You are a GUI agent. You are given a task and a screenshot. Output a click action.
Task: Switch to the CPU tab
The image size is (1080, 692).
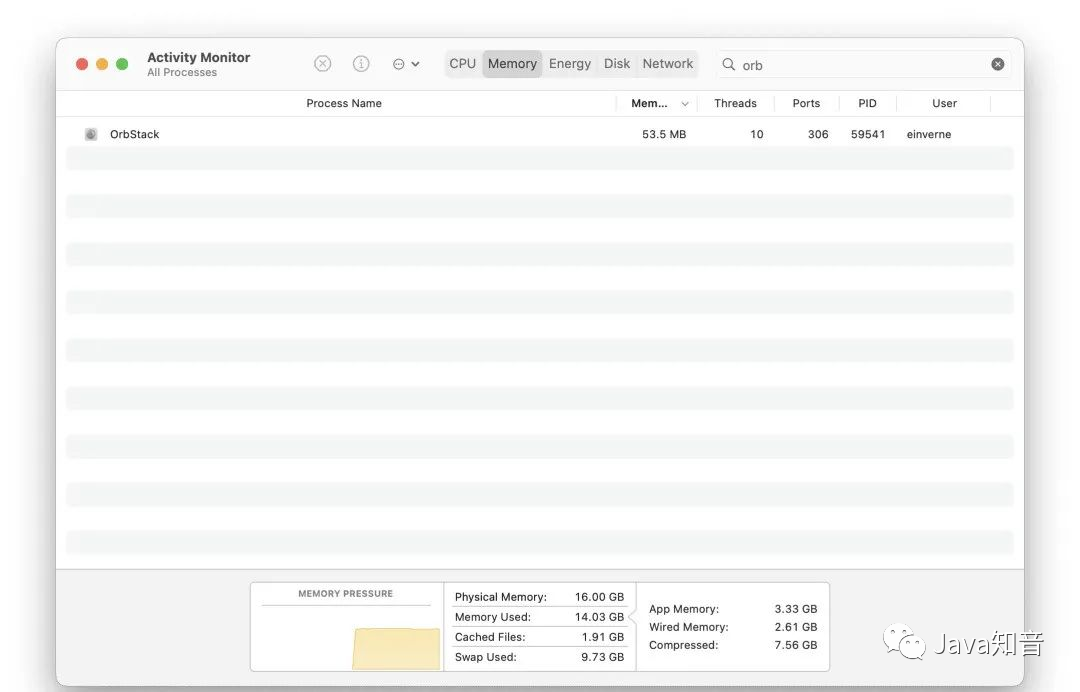462,64
